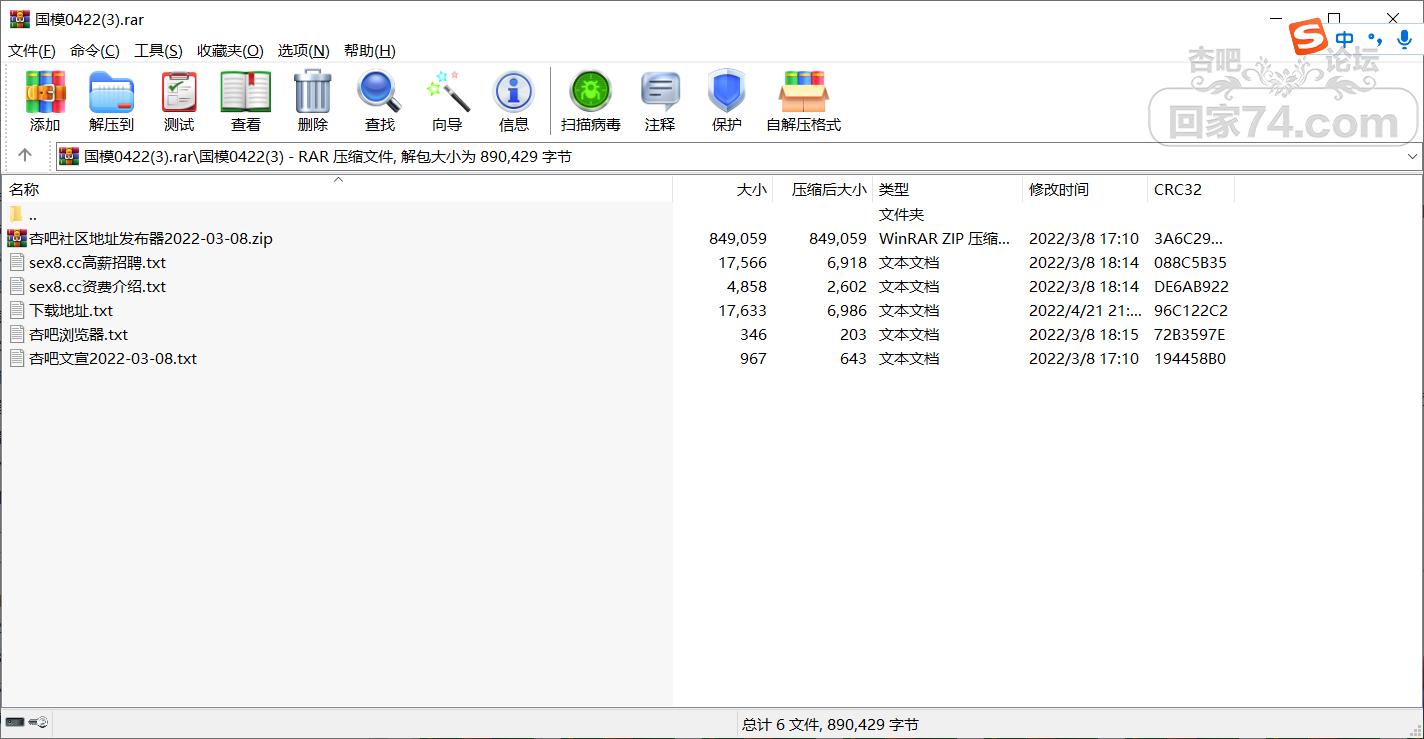The image size is (1424, 739).
Task: Click the Sogou microphone voice input icon
Action: [x=1404, y=39]
